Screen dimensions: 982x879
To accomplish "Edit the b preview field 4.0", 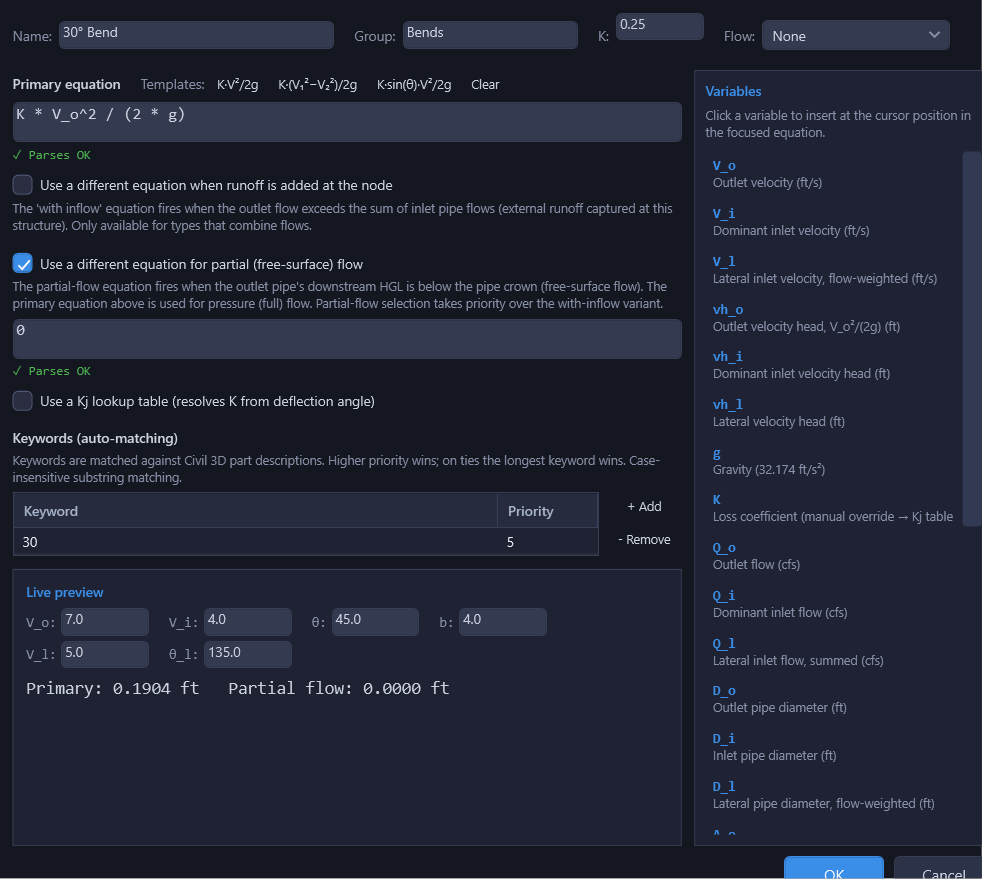I will pos(502,621).
